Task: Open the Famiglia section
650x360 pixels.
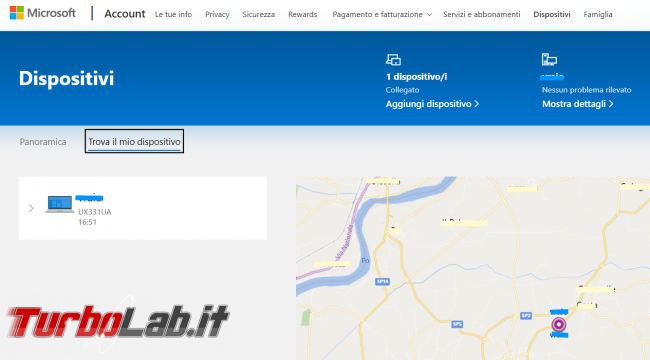Action: click(x=598, y=15)
